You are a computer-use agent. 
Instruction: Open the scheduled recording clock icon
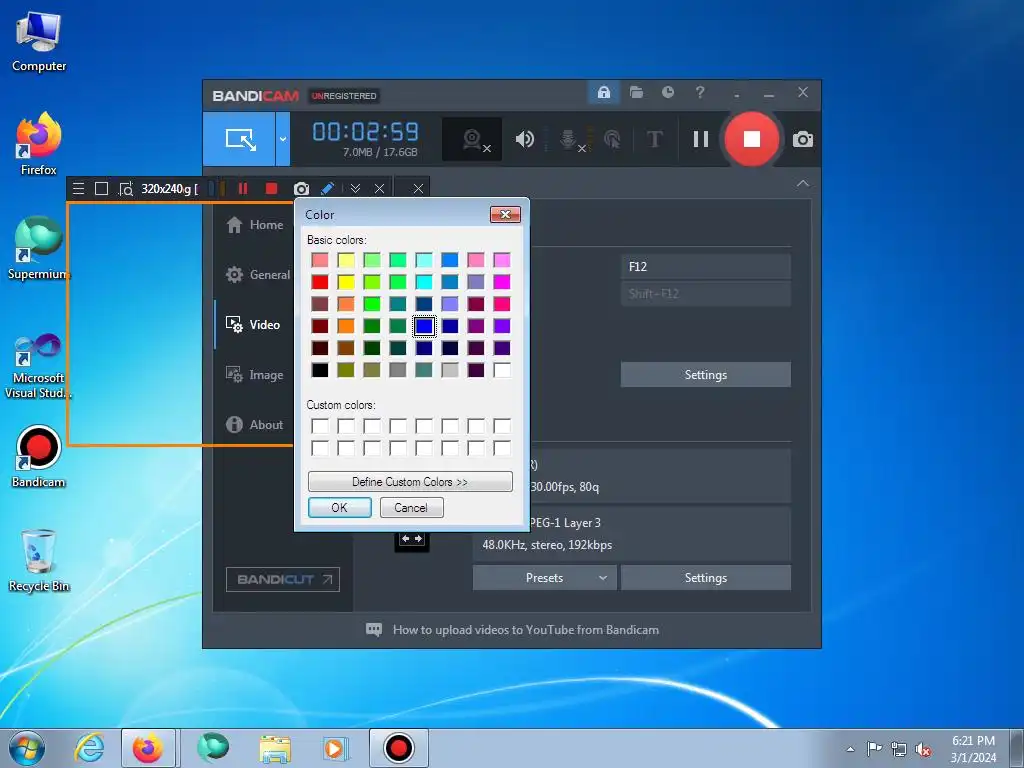tap(667, 93)
